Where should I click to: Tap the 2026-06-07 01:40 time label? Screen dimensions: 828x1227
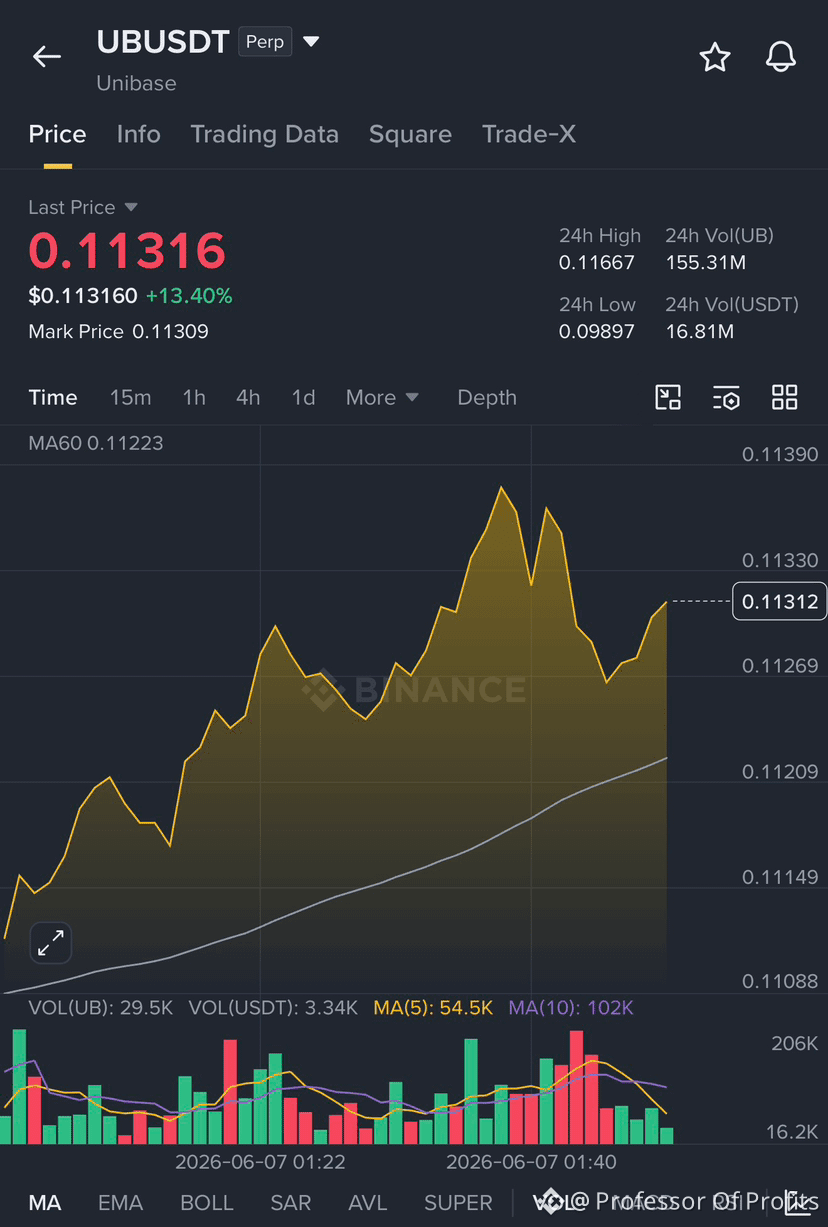[531, 1162]
